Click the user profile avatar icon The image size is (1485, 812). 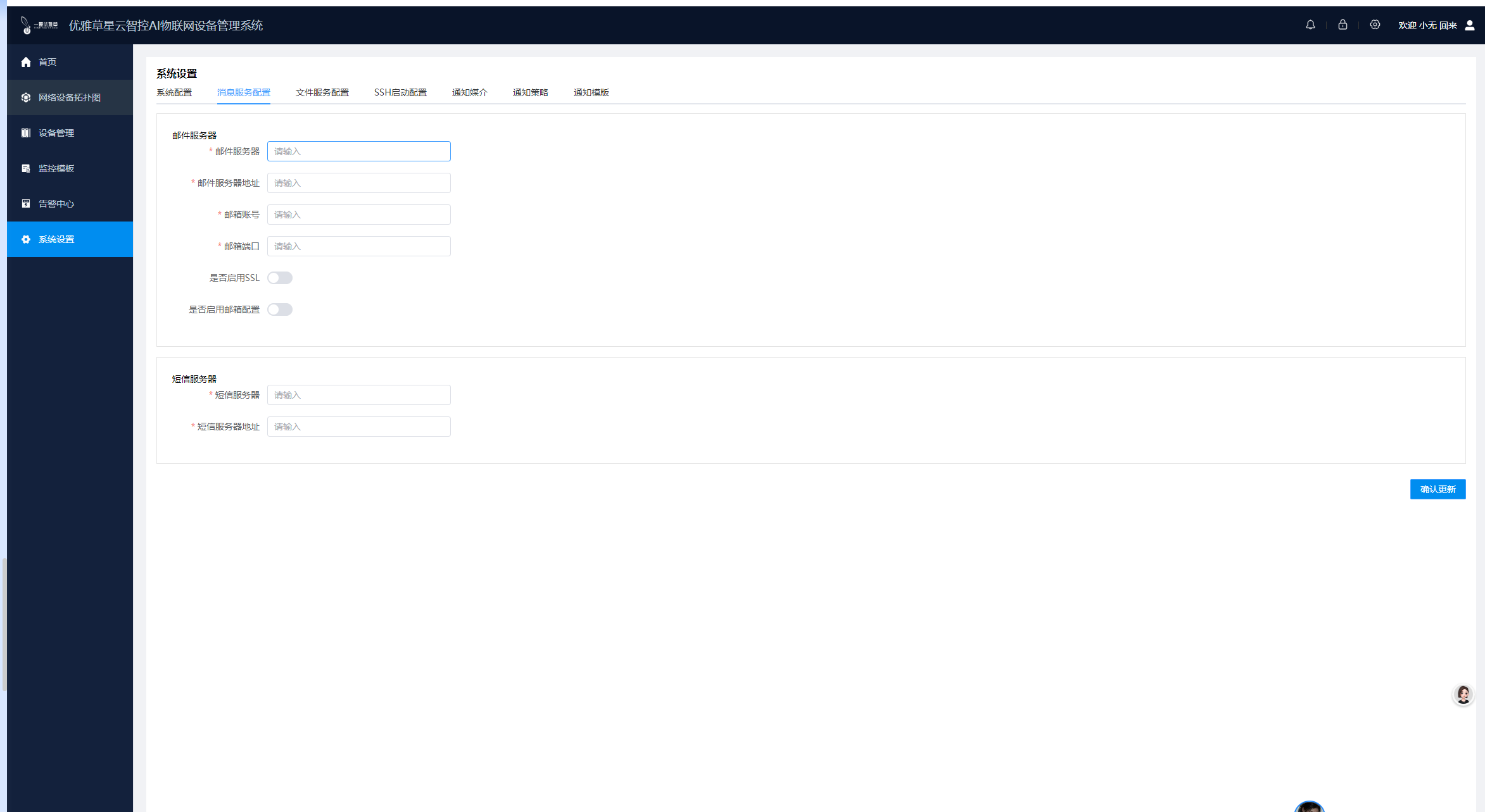click(1470, 25)
